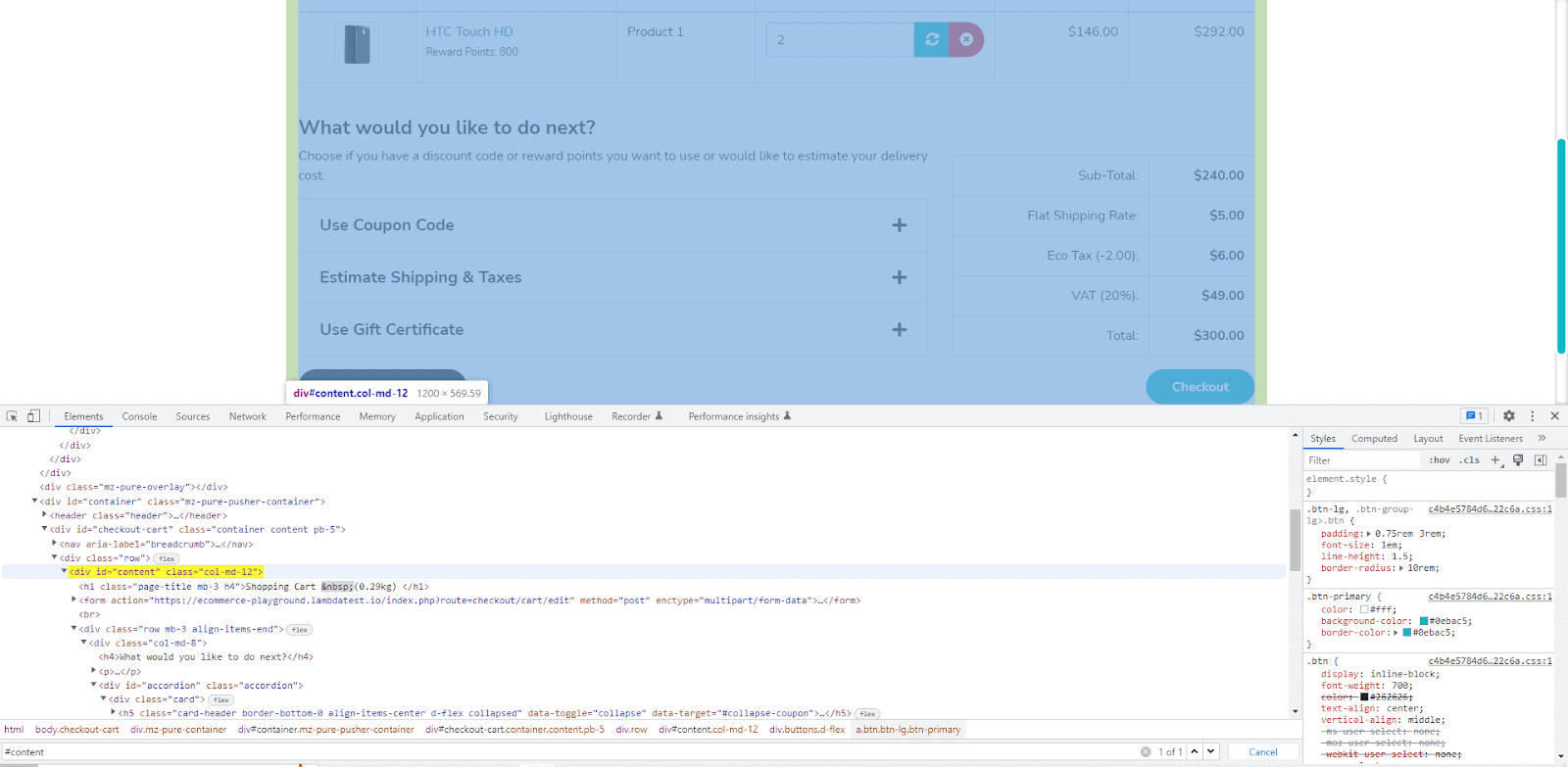Close the DevTools panel
Image resolution: width=1568 pixels, height=767 pixels.
click(x=1554, y=416)
